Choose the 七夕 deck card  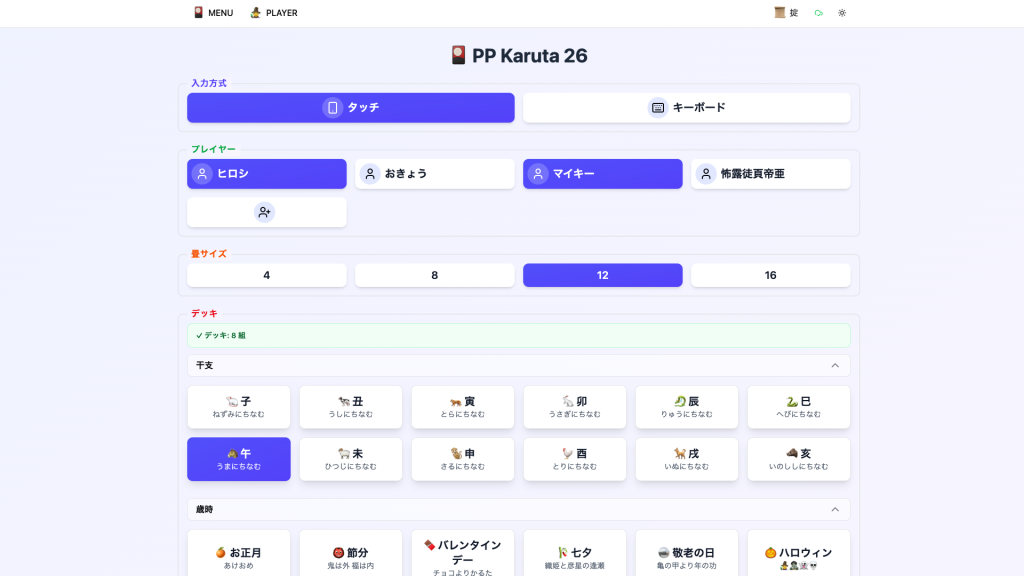point(575,555)
